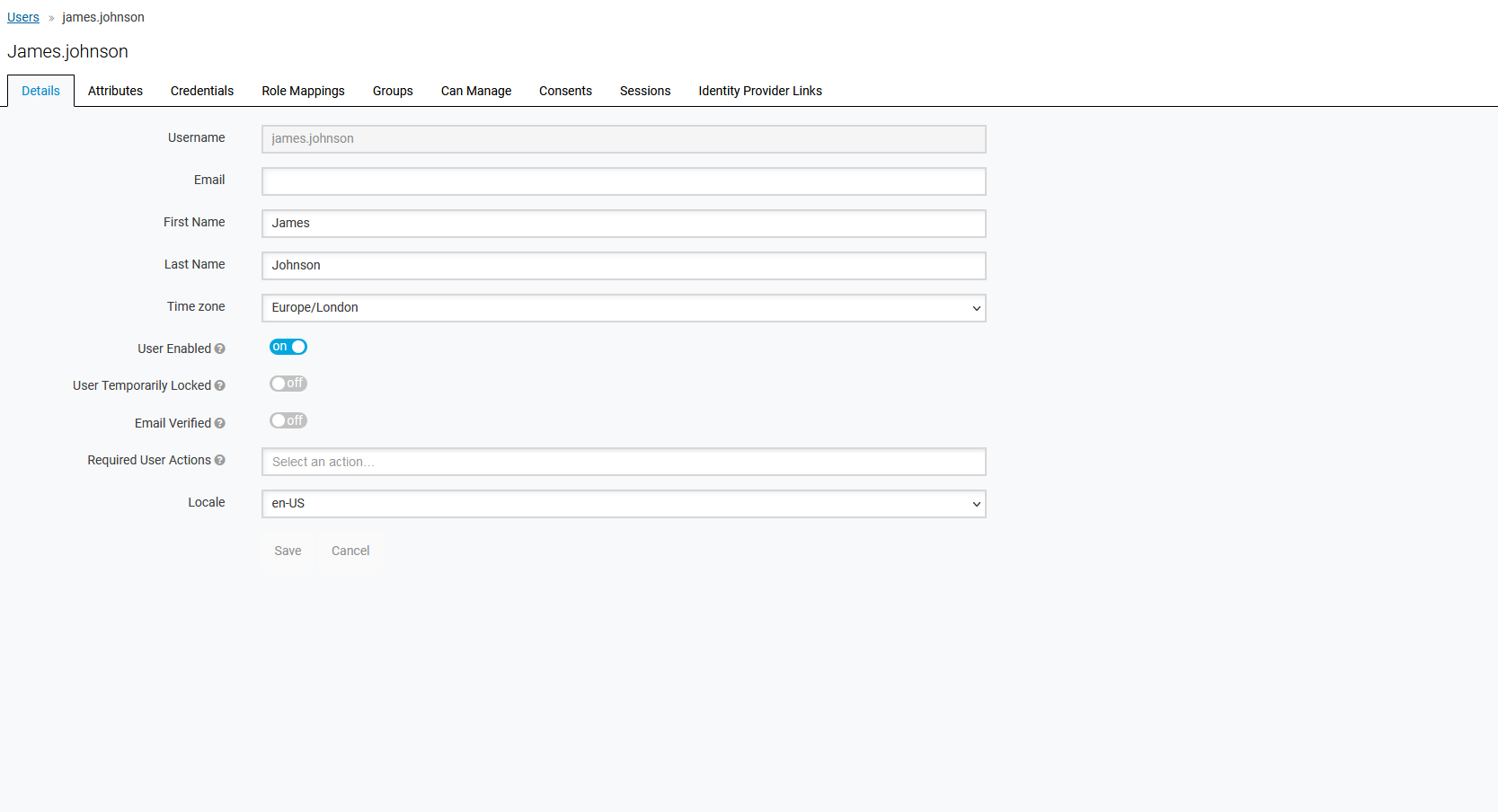Click help icon next to Email Verified
The width and height of the screenshot is (1498, 812).
(219, 423)
